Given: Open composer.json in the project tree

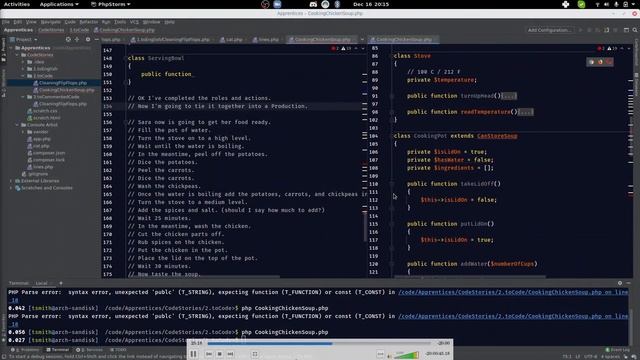Looking at the screenshot, I should (49, 153).
